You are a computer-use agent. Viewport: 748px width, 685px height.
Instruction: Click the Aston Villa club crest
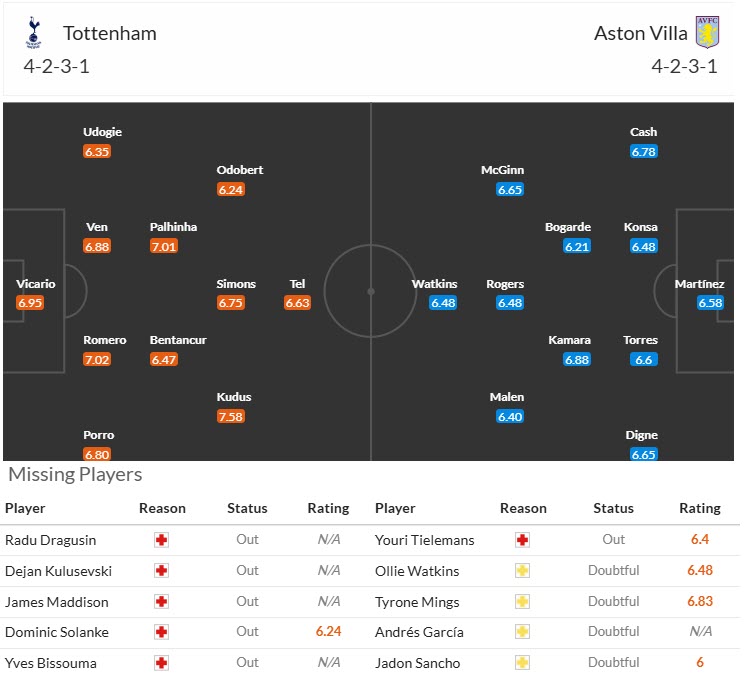pyautogui.click(x=707, y=32)
